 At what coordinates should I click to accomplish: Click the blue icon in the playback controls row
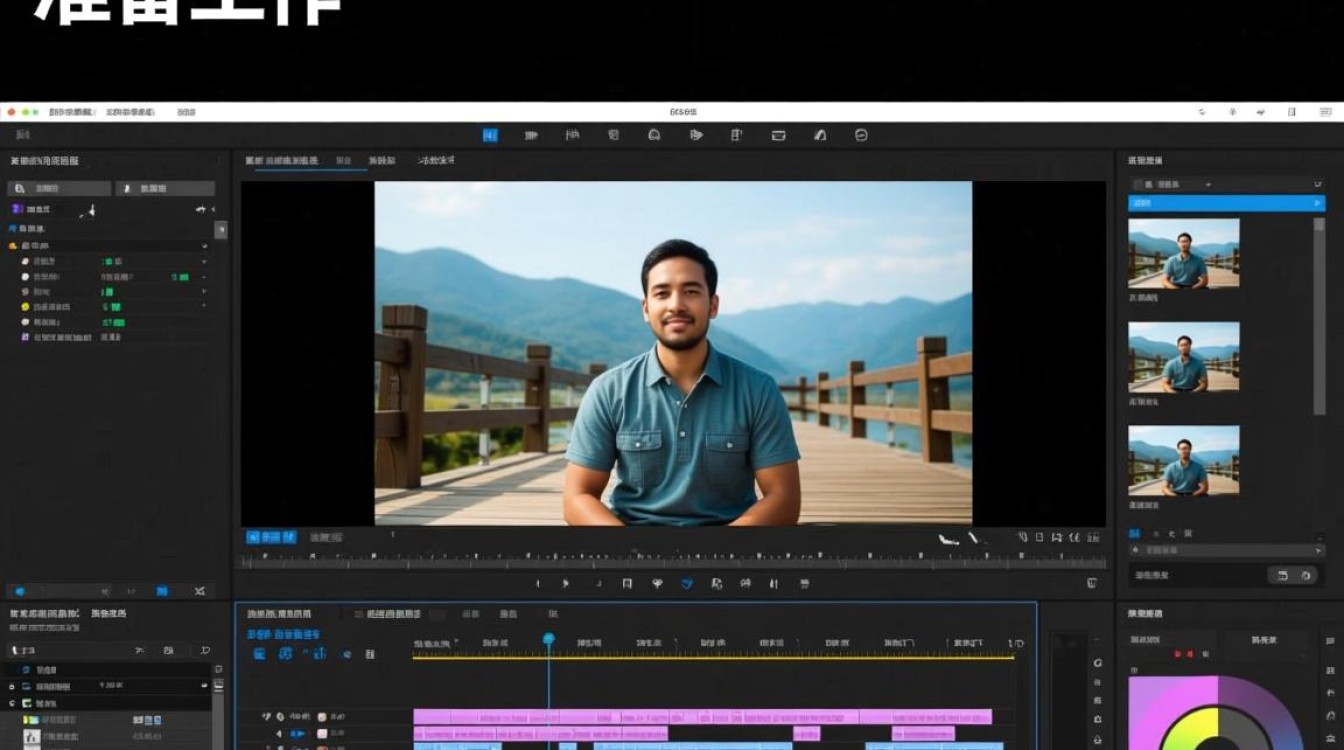(687, 583)
